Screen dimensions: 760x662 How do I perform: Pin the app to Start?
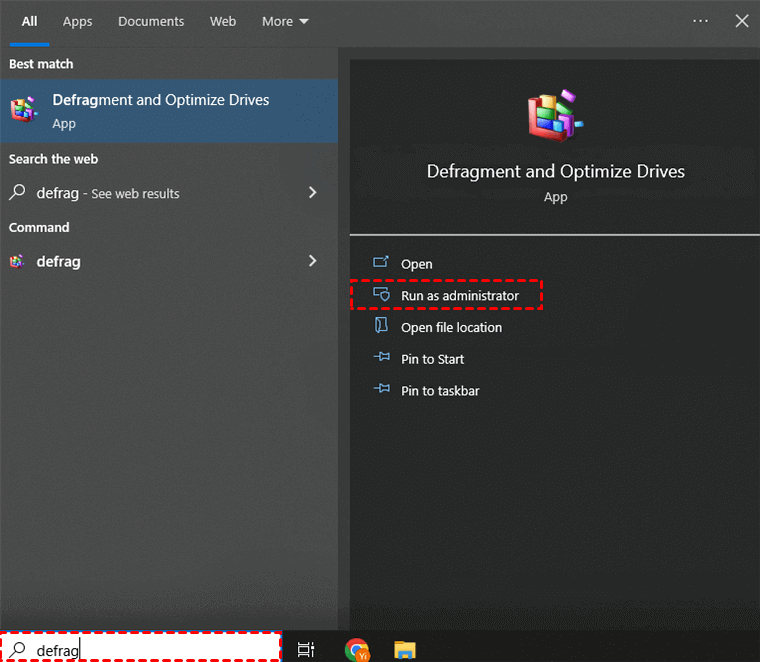click(x=432, y=359)
